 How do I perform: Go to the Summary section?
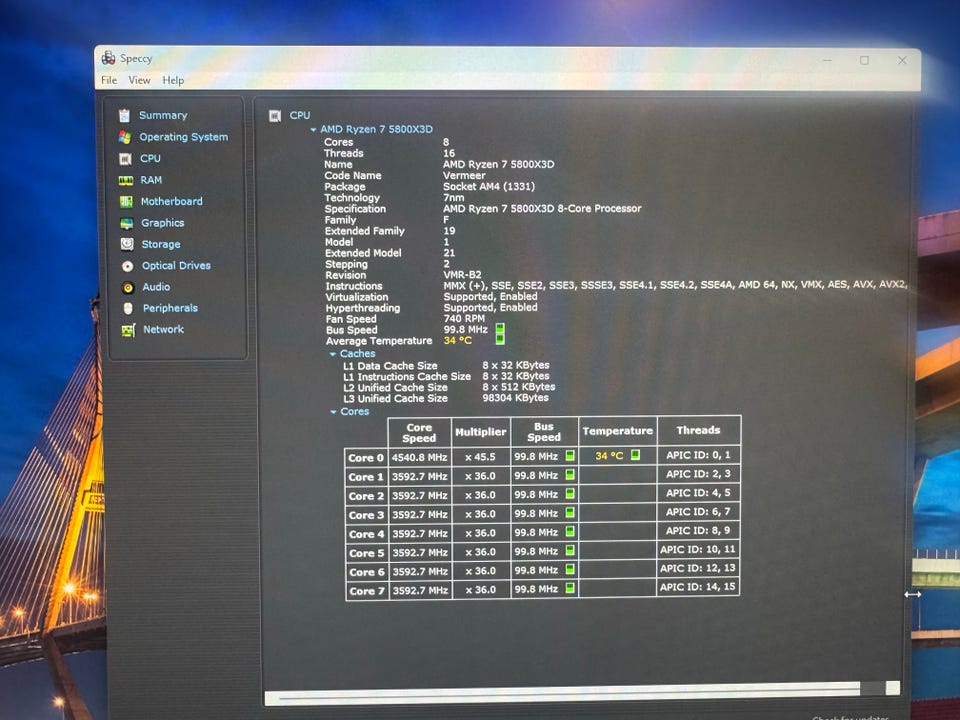(163, 115)
